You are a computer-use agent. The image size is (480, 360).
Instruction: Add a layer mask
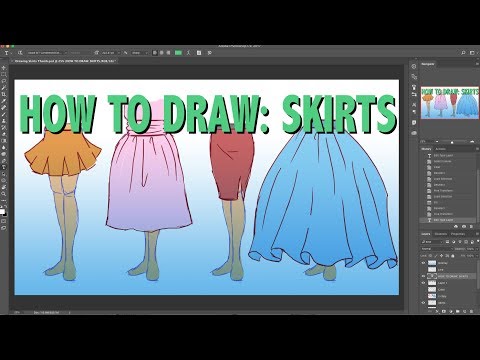[444, 311]
